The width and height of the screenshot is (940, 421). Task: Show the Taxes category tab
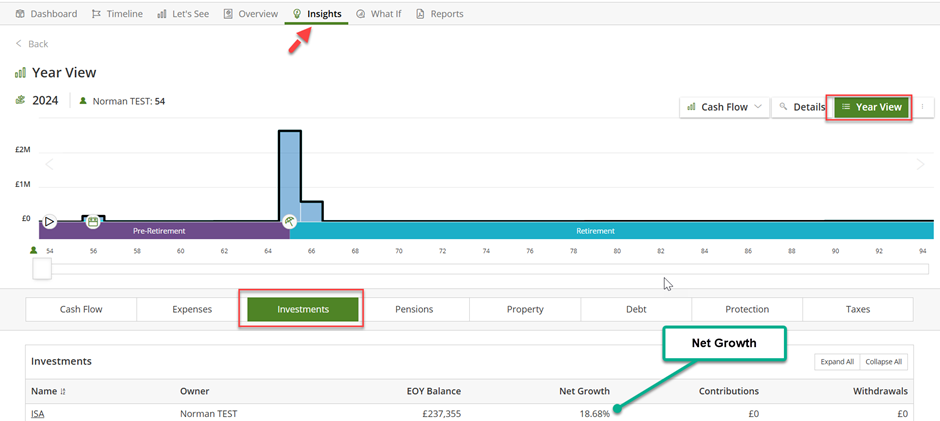(x=857, y=310)
